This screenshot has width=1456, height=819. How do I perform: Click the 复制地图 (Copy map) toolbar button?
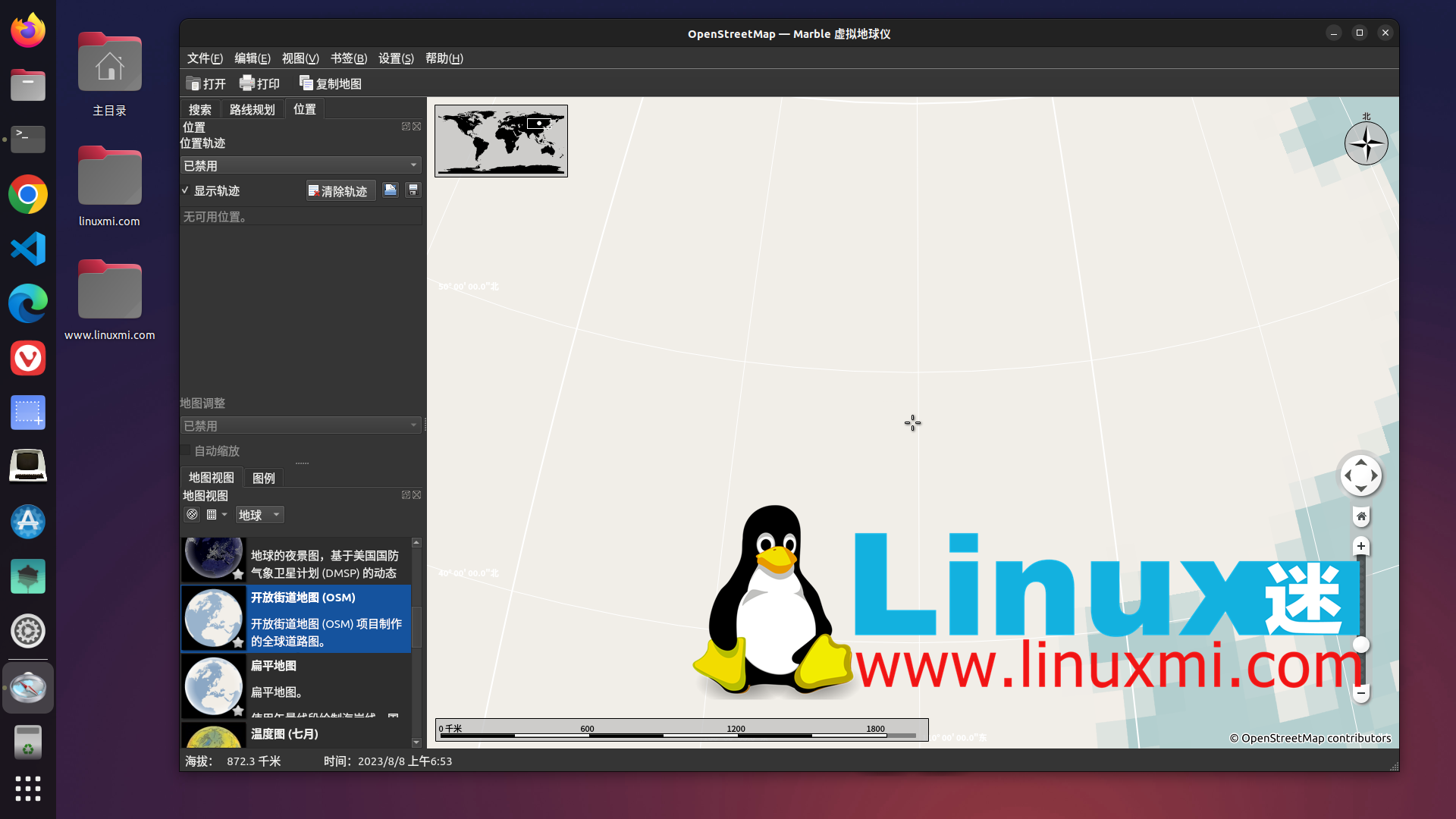coord(330,83)
